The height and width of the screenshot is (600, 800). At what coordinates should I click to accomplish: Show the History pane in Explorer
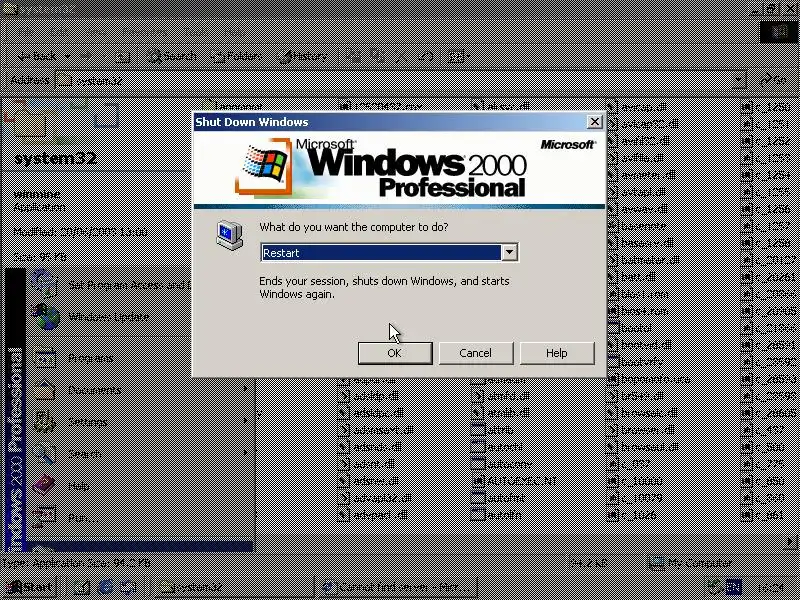pyautogui.click(x=302, y=56)
